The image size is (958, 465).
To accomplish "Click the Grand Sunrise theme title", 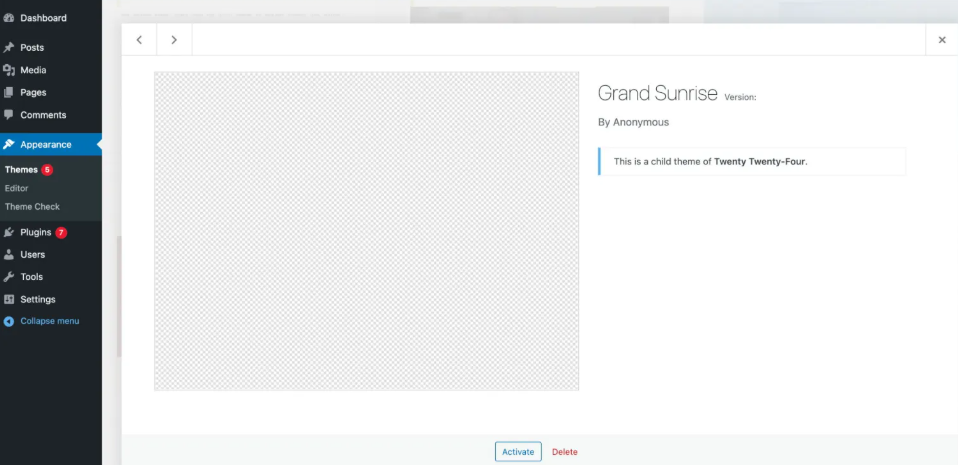I will (x=657, y=93).
